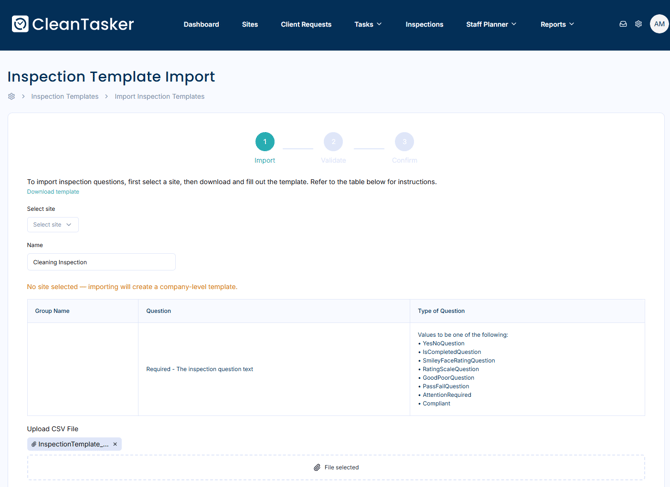Viewport: 670px width, 487px height.
Task: Navigate to Inspections menu item
Action: click(x=424, y=24)
